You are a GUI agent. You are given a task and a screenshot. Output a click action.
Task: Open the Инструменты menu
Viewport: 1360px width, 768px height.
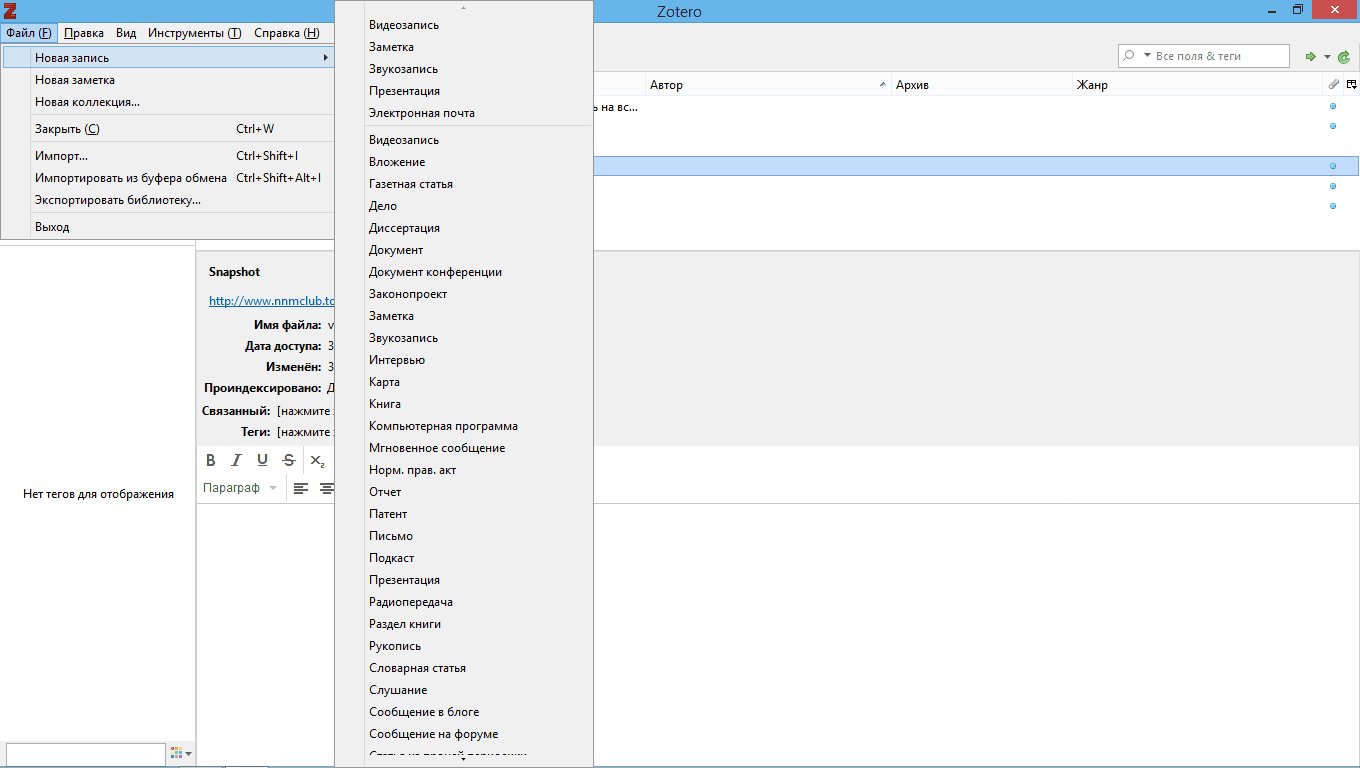point(194,33)
